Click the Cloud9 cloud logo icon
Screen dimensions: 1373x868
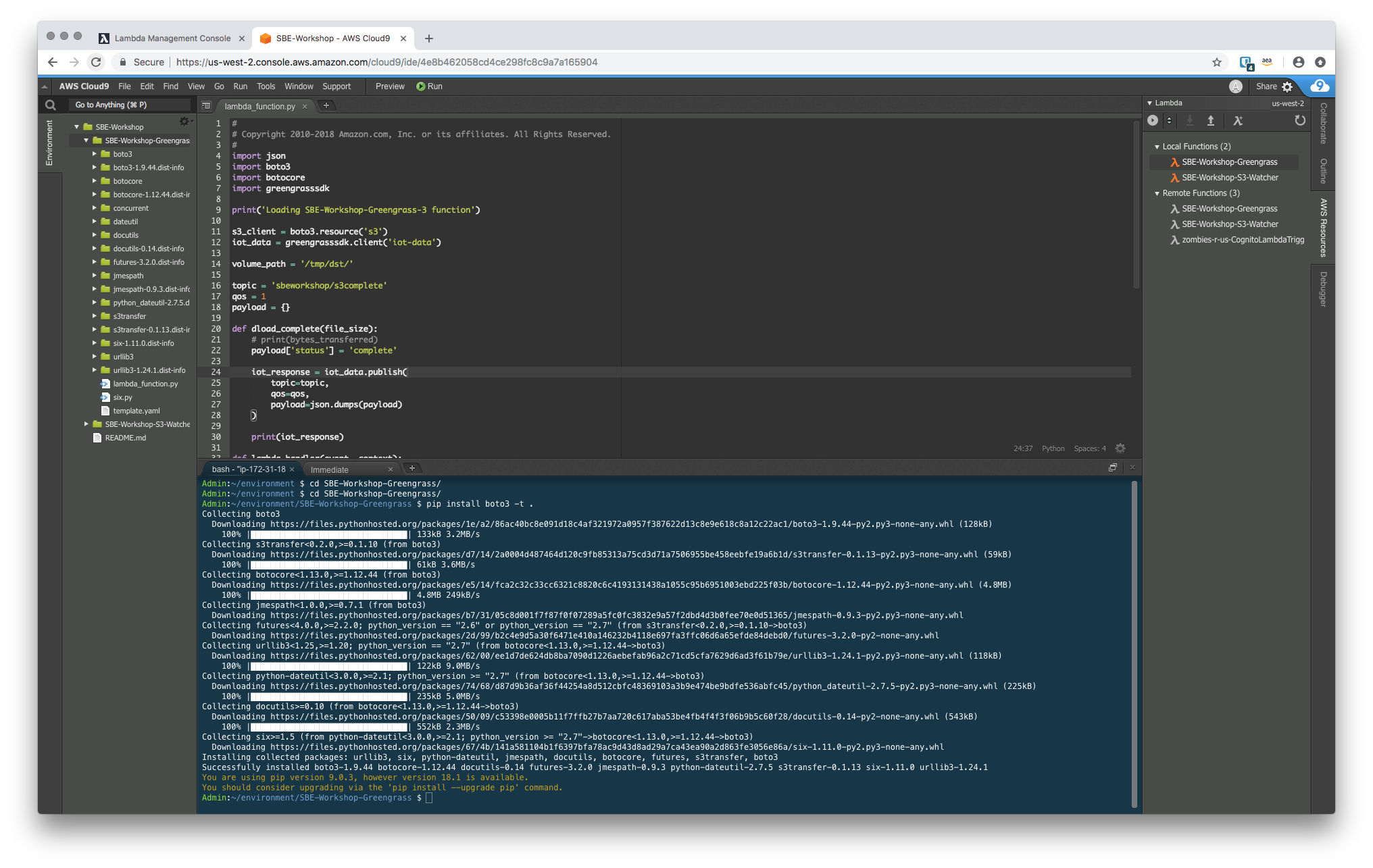[1319, 86]
